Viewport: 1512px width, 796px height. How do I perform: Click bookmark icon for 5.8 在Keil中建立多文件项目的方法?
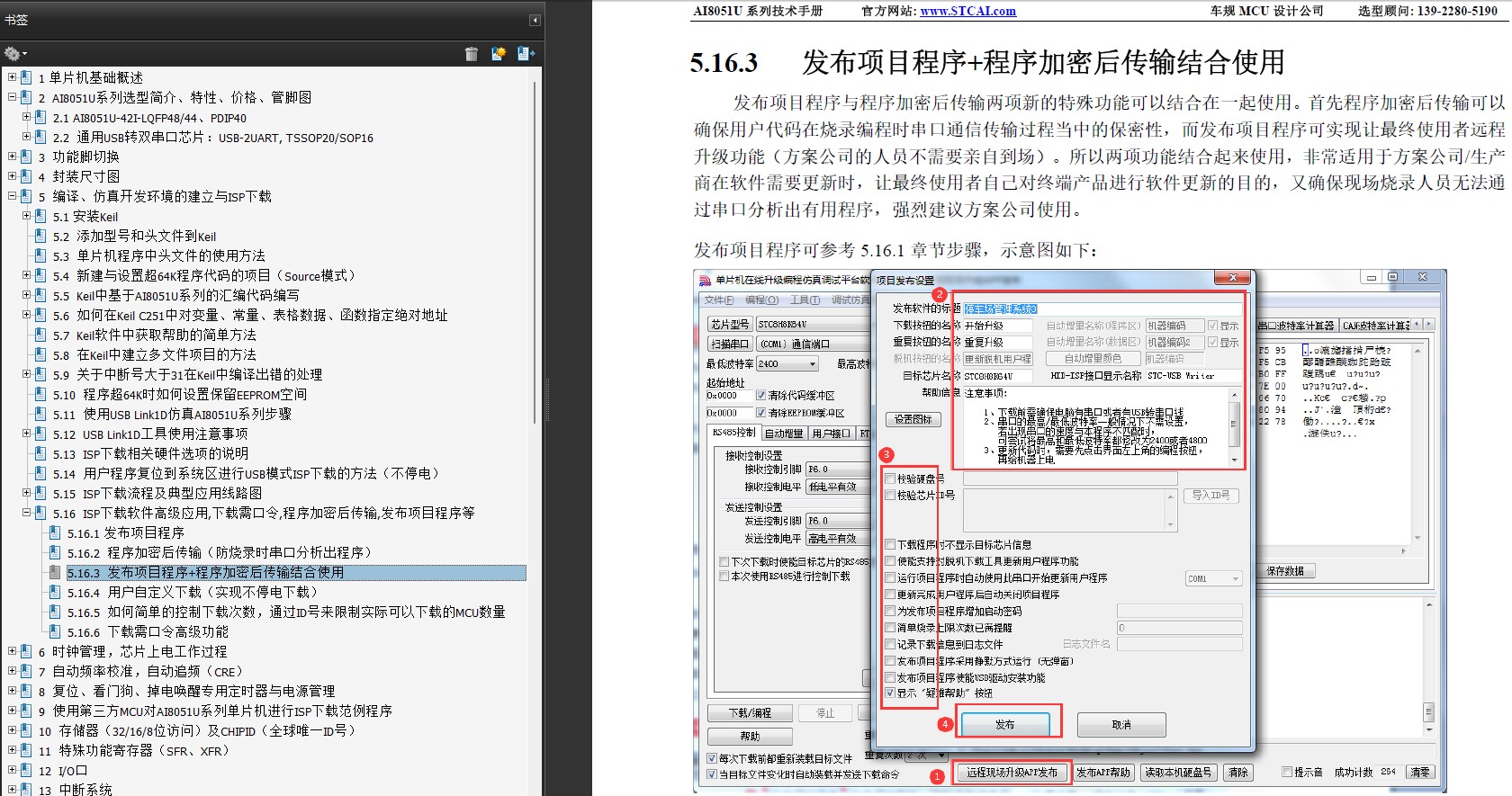40,354
